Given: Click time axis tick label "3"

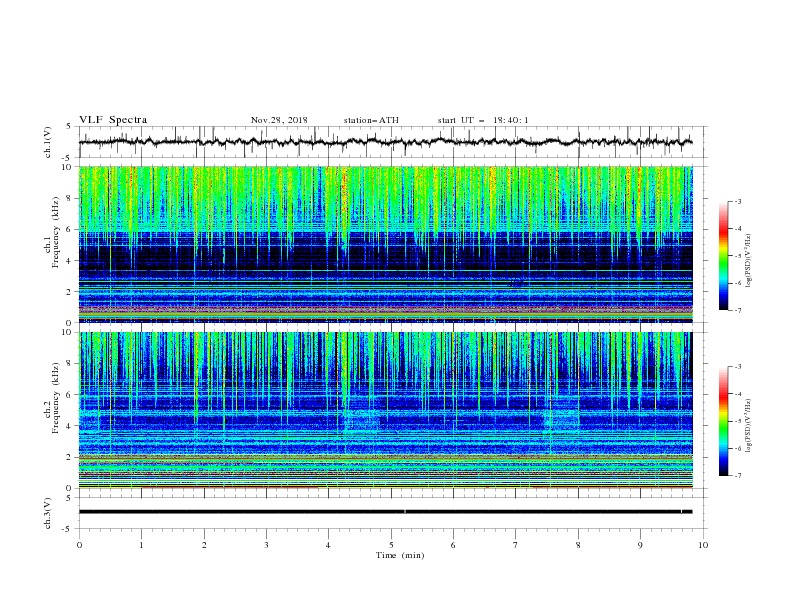Looking at the screenshot, I should coord(266,545).
